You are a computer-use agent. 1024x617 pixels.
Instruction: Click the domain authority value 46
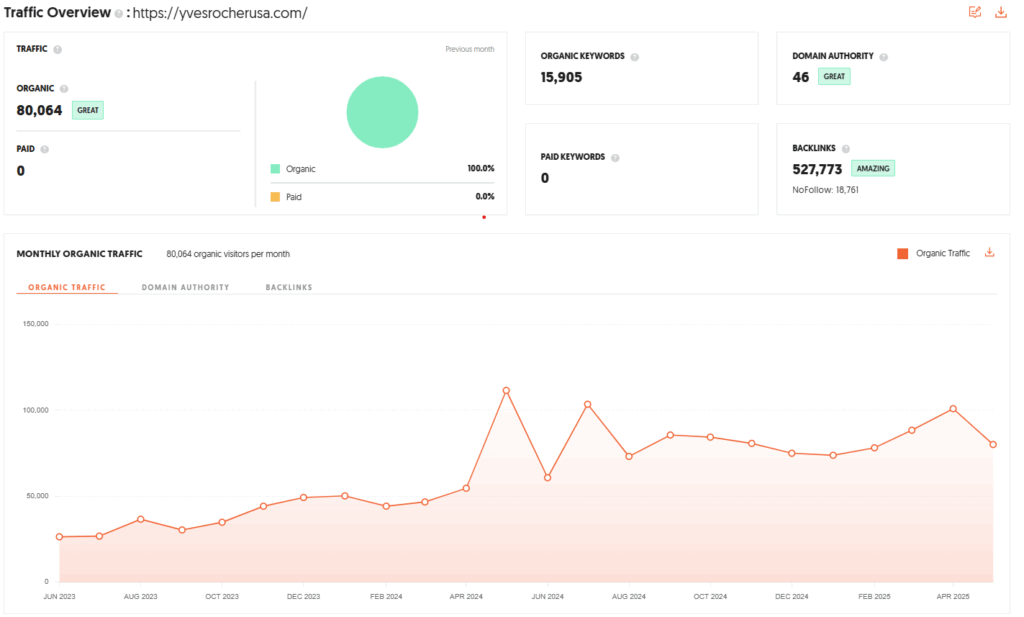pos(801,77)
